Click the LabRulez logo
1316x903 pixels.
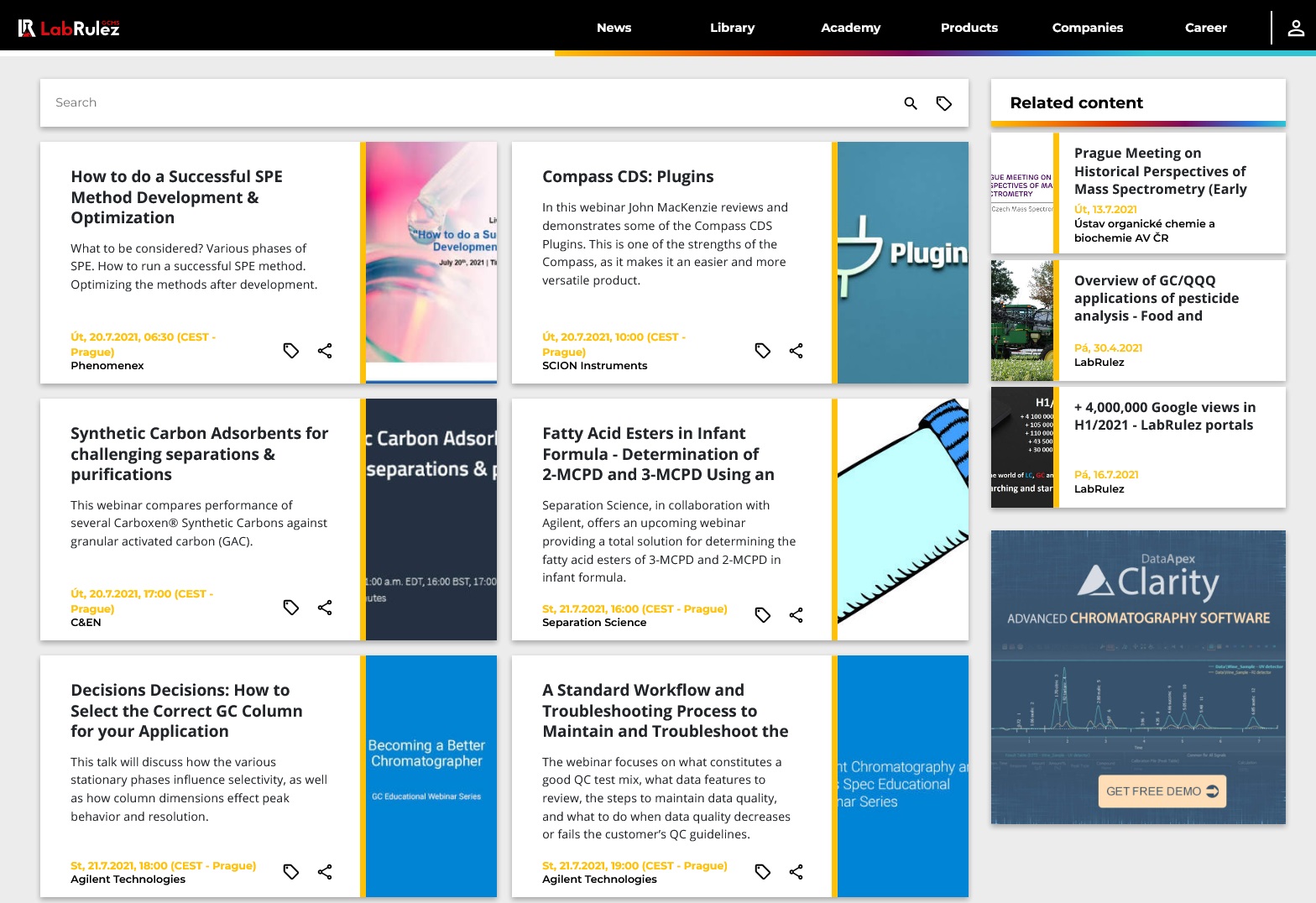coord(69,28)
